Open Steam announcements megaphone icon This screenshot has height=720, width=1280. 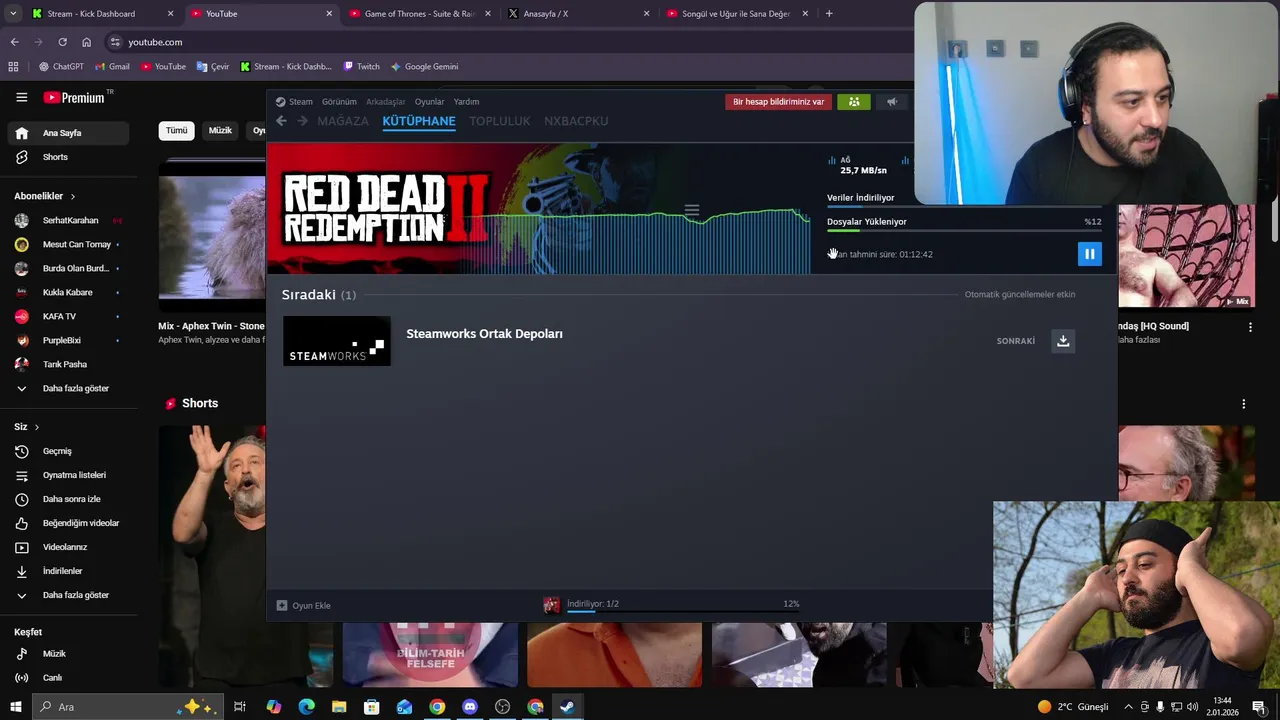coord(892,101)
